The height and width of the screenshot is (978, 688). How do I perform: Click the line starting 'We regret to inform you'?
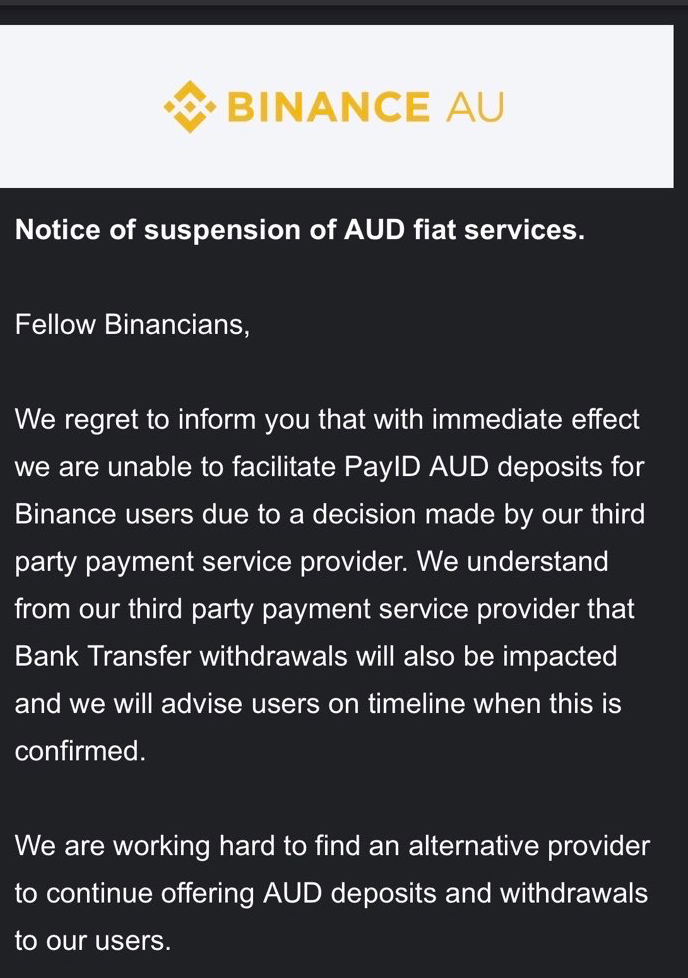327,420
